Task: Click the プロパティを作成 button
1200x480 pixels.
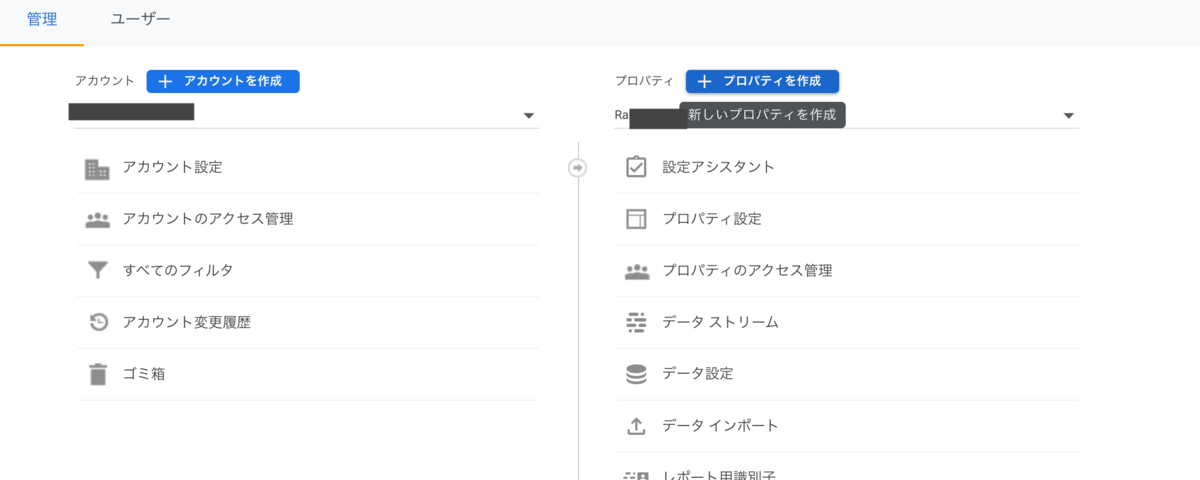Action: pos(762,81)
